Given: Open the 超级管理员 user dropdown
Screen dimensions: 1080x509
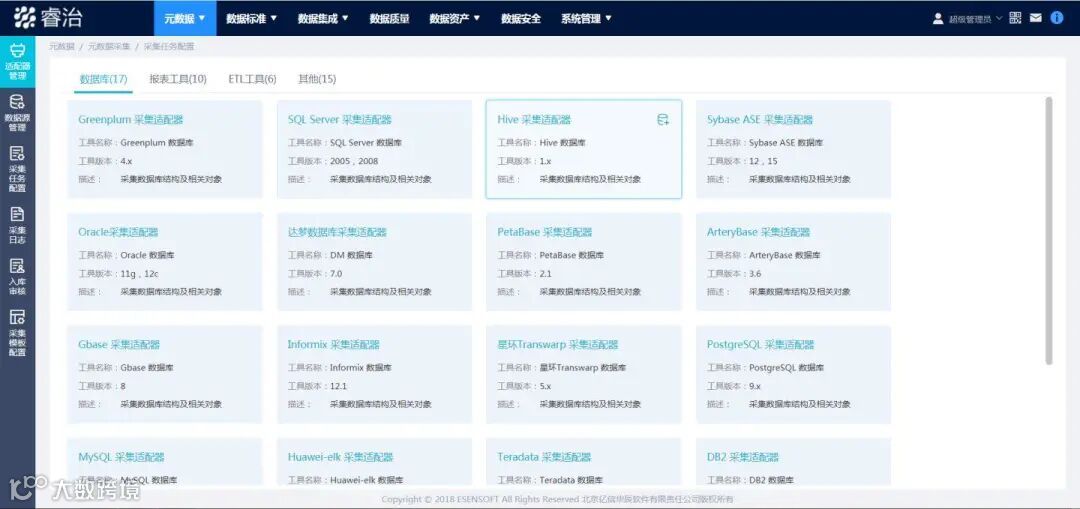Looking at the screenshot, I should [x=975, y=19].
